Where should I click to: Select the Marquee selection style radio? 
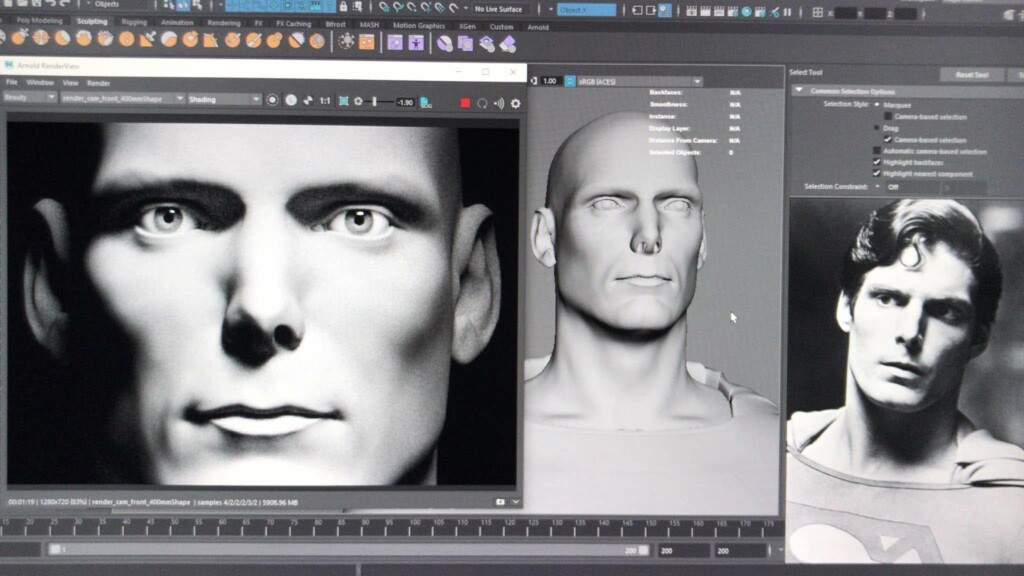[877, 104]
